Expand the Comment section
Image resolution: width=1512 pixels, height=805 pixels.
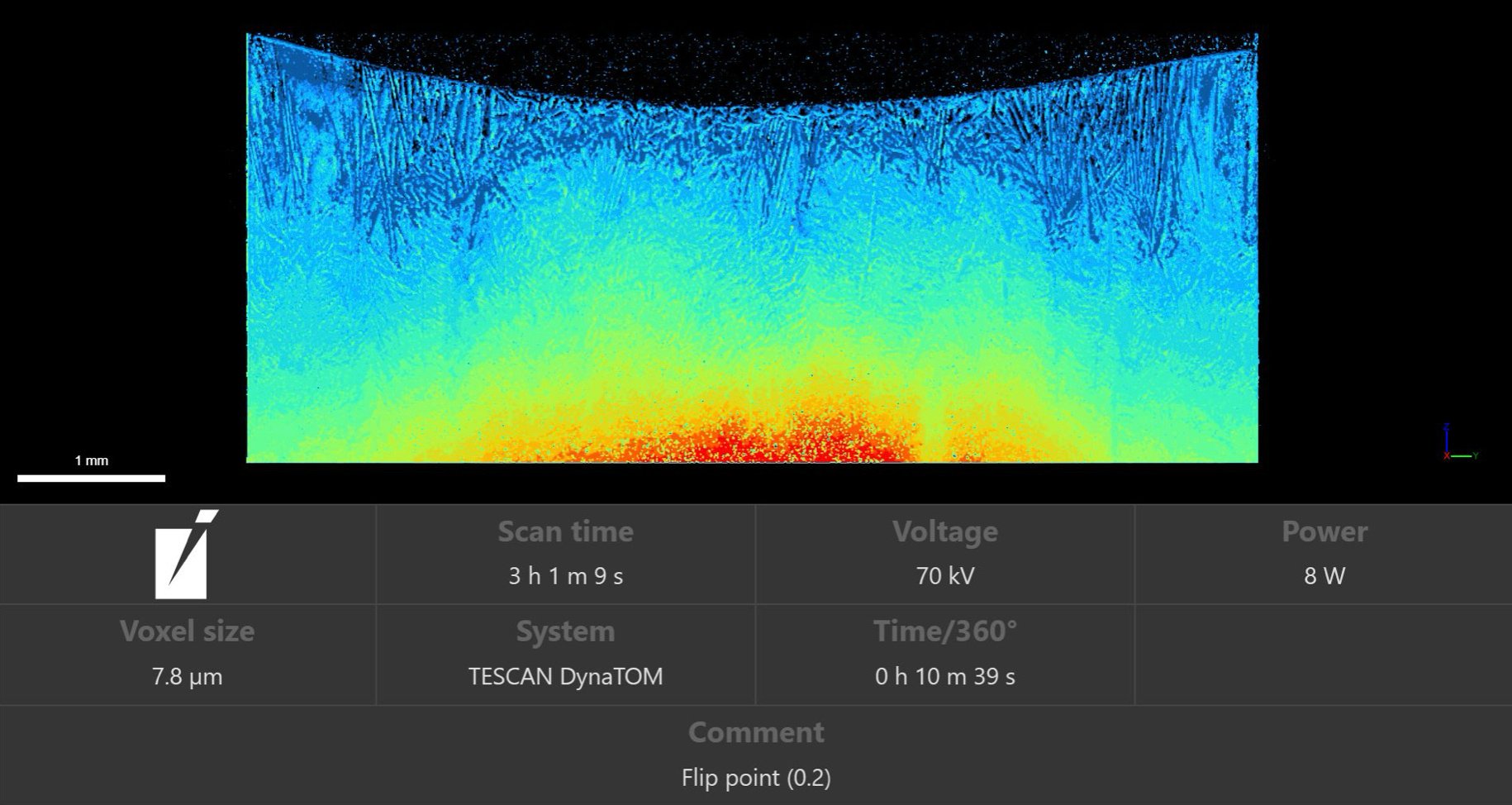tap(755, 731)
